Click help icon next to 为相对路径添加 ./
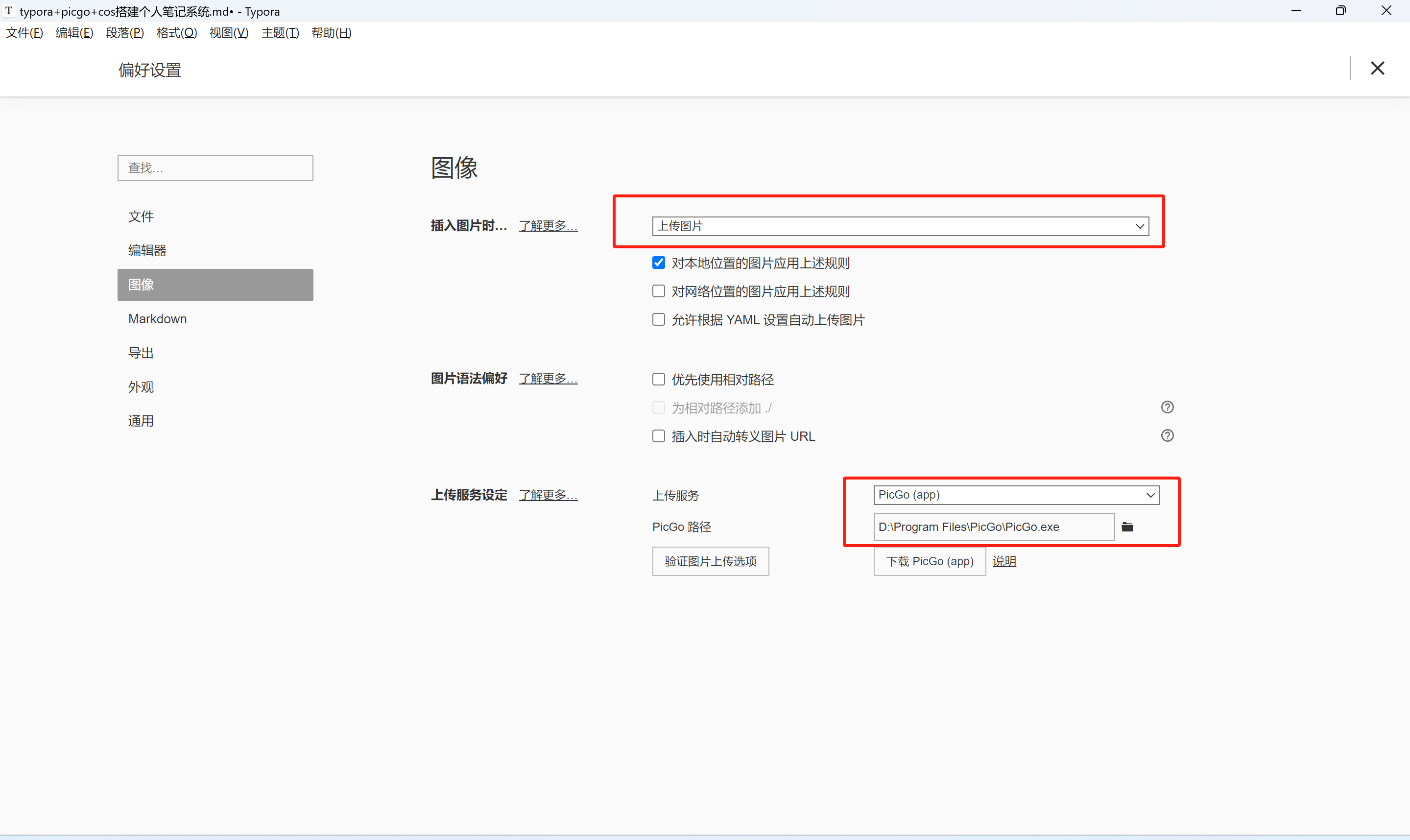 pos(1167,408)
